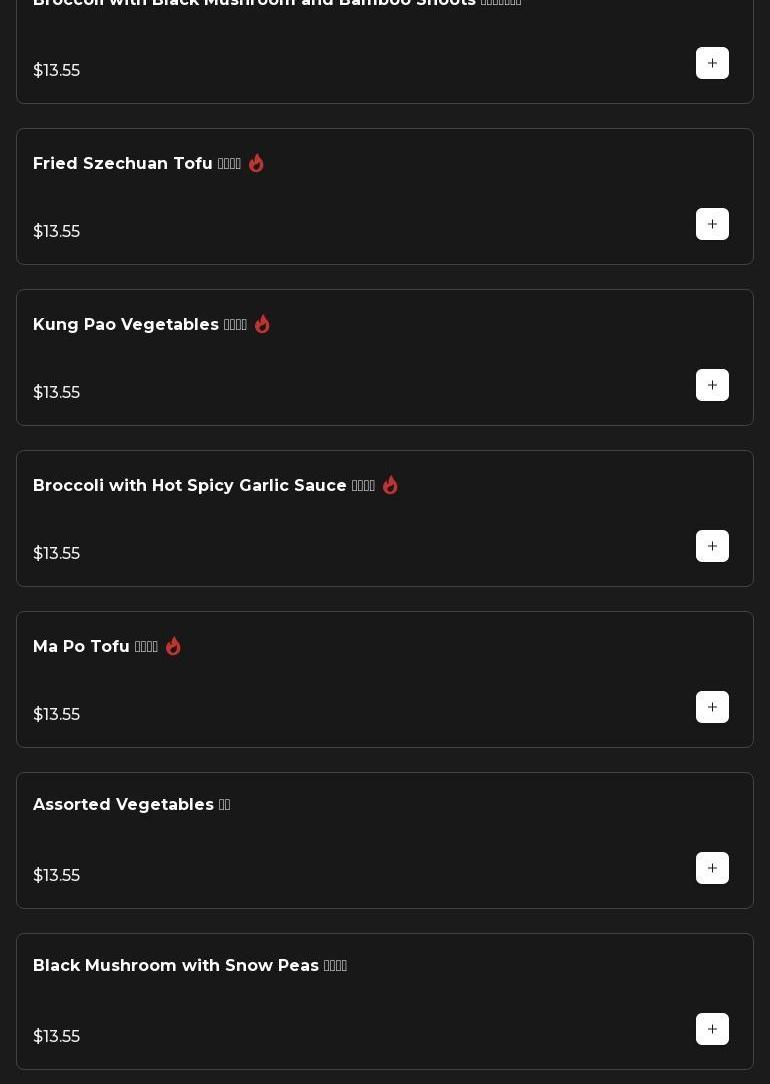
Task: Open Fried Szechuan Tofu item title
Action: pos(123,163)
